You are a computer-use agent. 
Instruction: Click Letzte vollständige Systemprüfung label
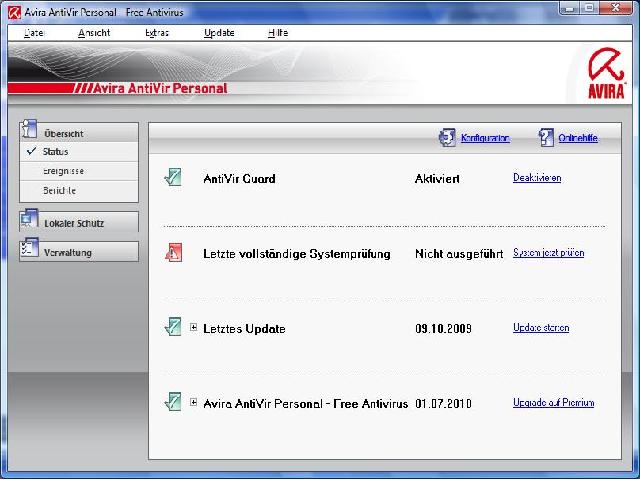tap(297, 254)
